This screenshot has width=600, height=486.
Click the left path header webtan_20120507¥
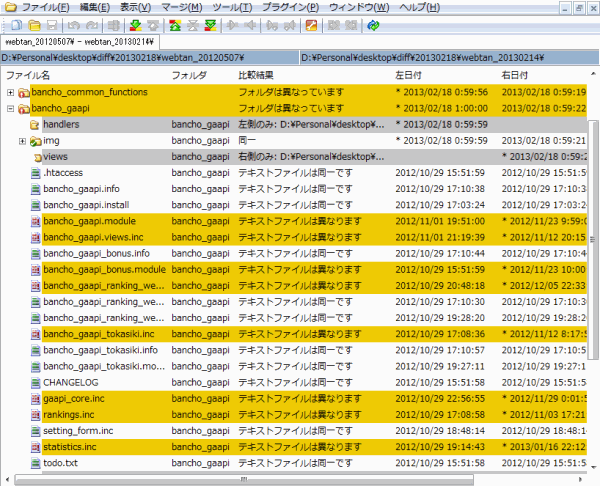point(150,58)
